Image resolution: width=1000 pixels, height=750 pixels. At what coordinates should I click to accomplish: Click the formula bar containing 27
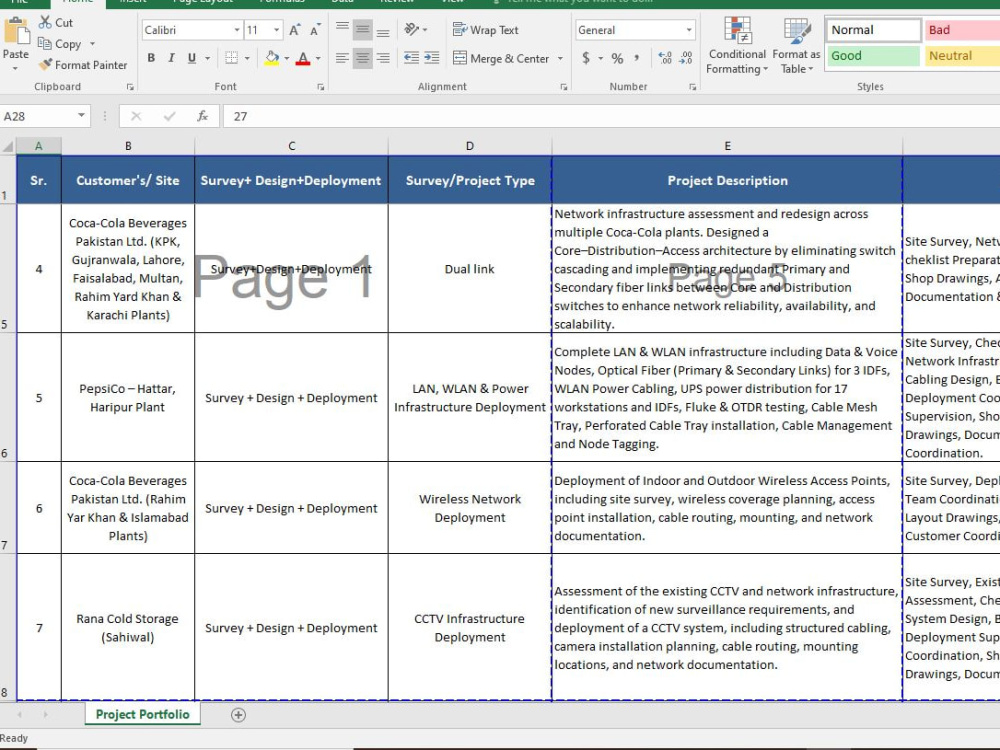pos(611,116)
